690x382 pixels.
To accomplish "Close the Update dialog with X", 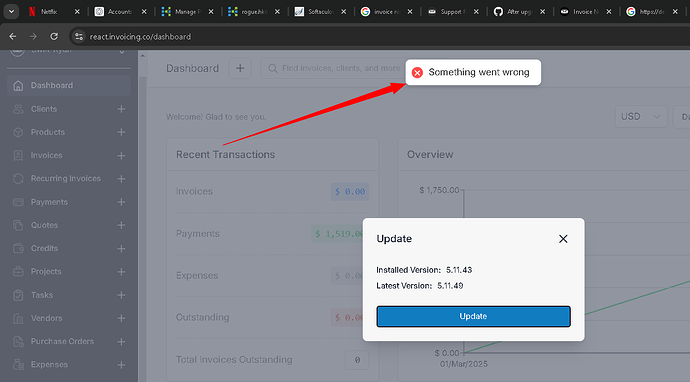I will [x=563, y=239].
